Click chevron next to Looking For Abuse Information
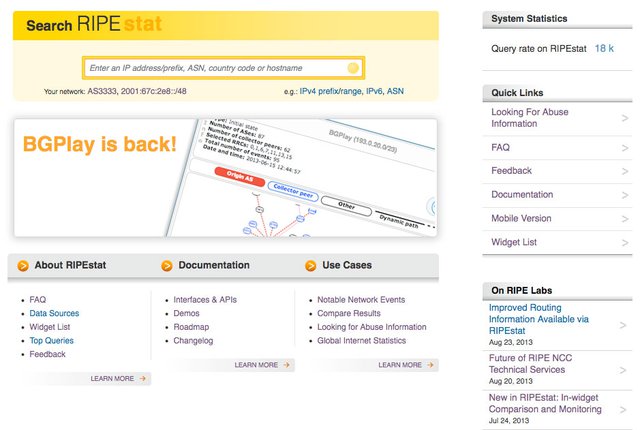 [624, 118]
